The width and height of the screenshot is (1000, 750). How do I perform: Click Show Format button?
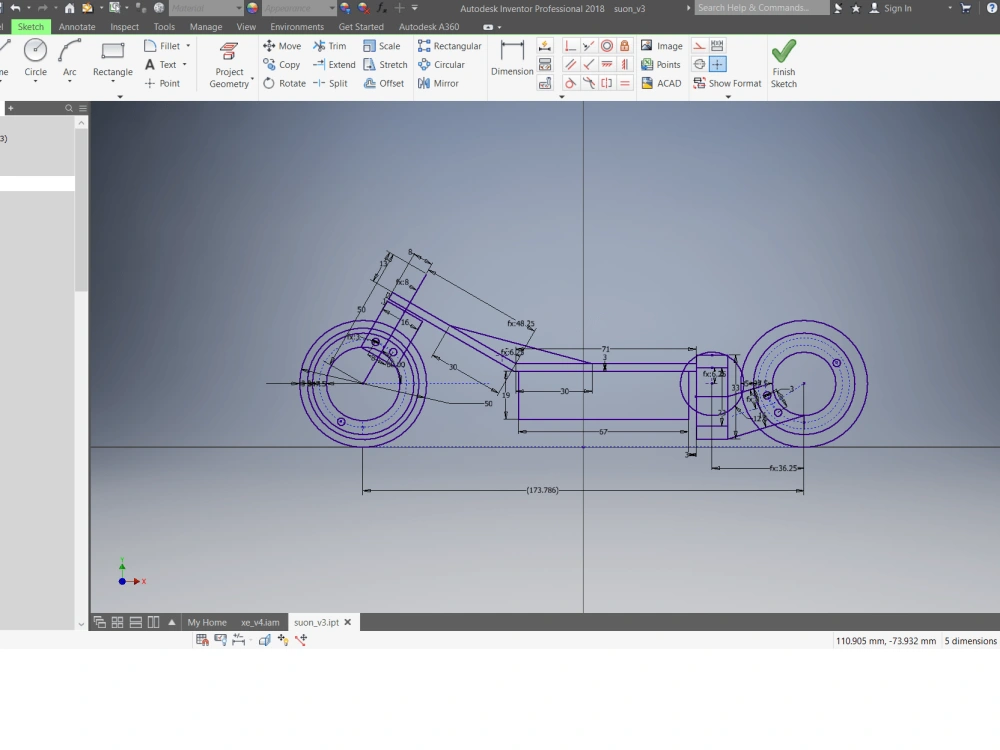pyautogui.click(x=728, y=83)
